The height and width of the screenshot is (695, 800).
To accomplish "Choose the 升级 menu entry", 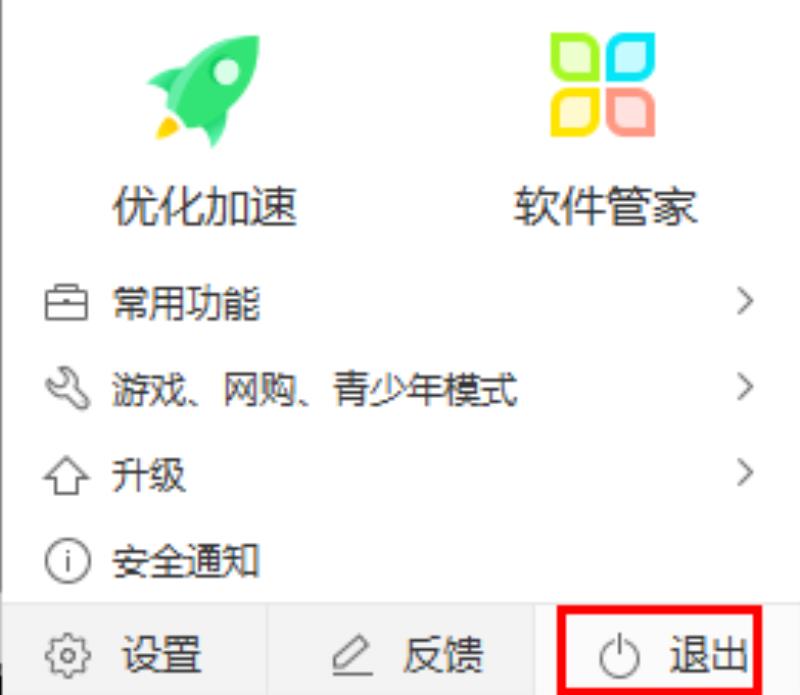I will [x=400, y=475].
